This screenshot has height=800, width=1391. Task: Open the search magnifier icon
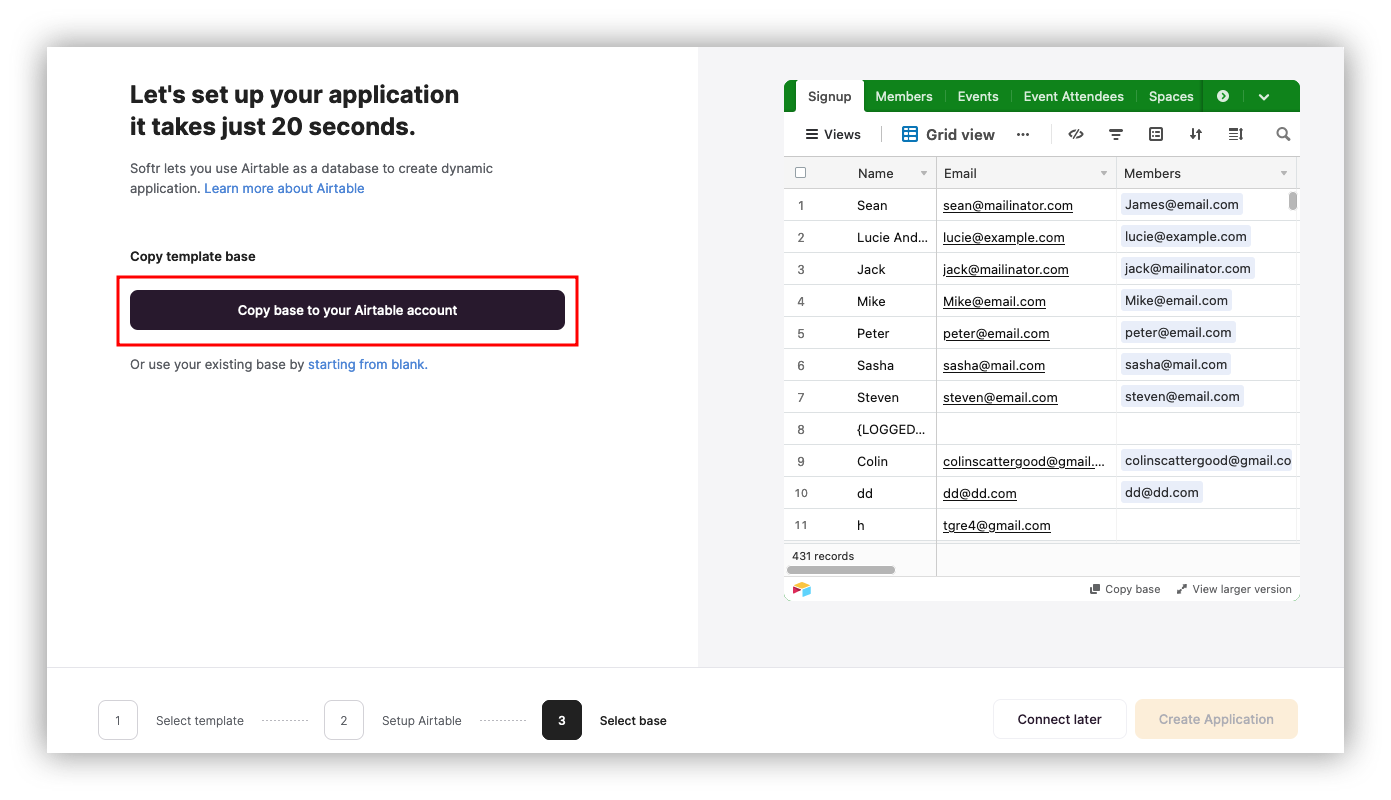pos(1283,134)
